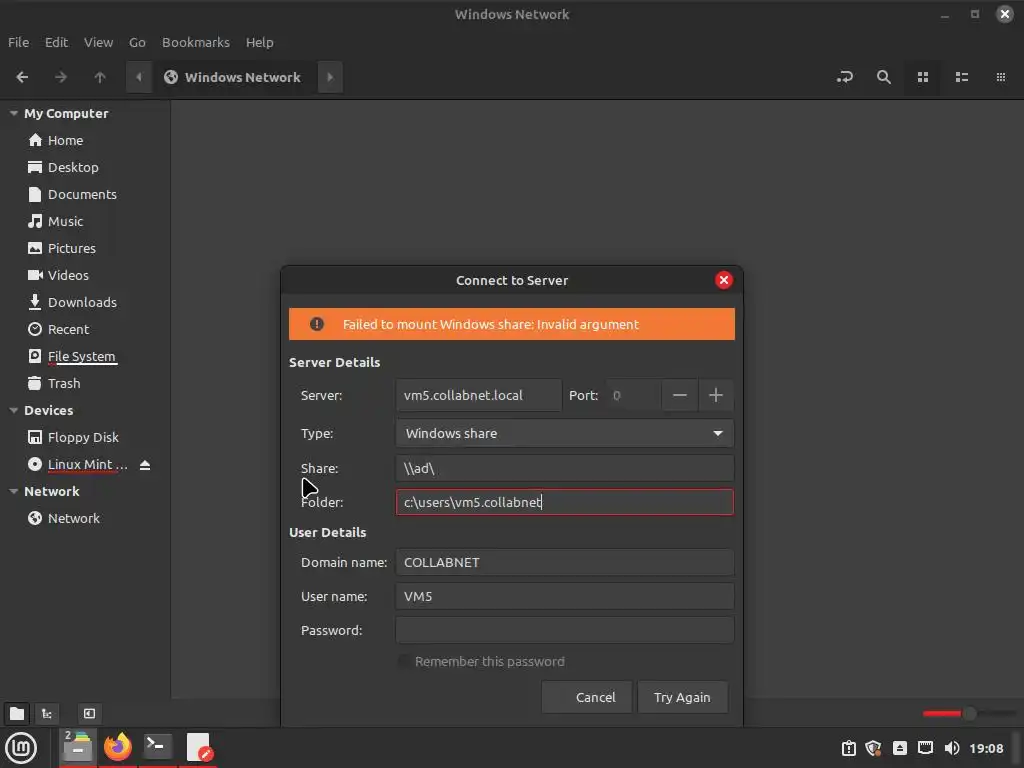The width and height of the screenshot is (1024, 768).
Task: Open the text editor taskbar item
Action: pyautogui.click(x=198, y=746)
